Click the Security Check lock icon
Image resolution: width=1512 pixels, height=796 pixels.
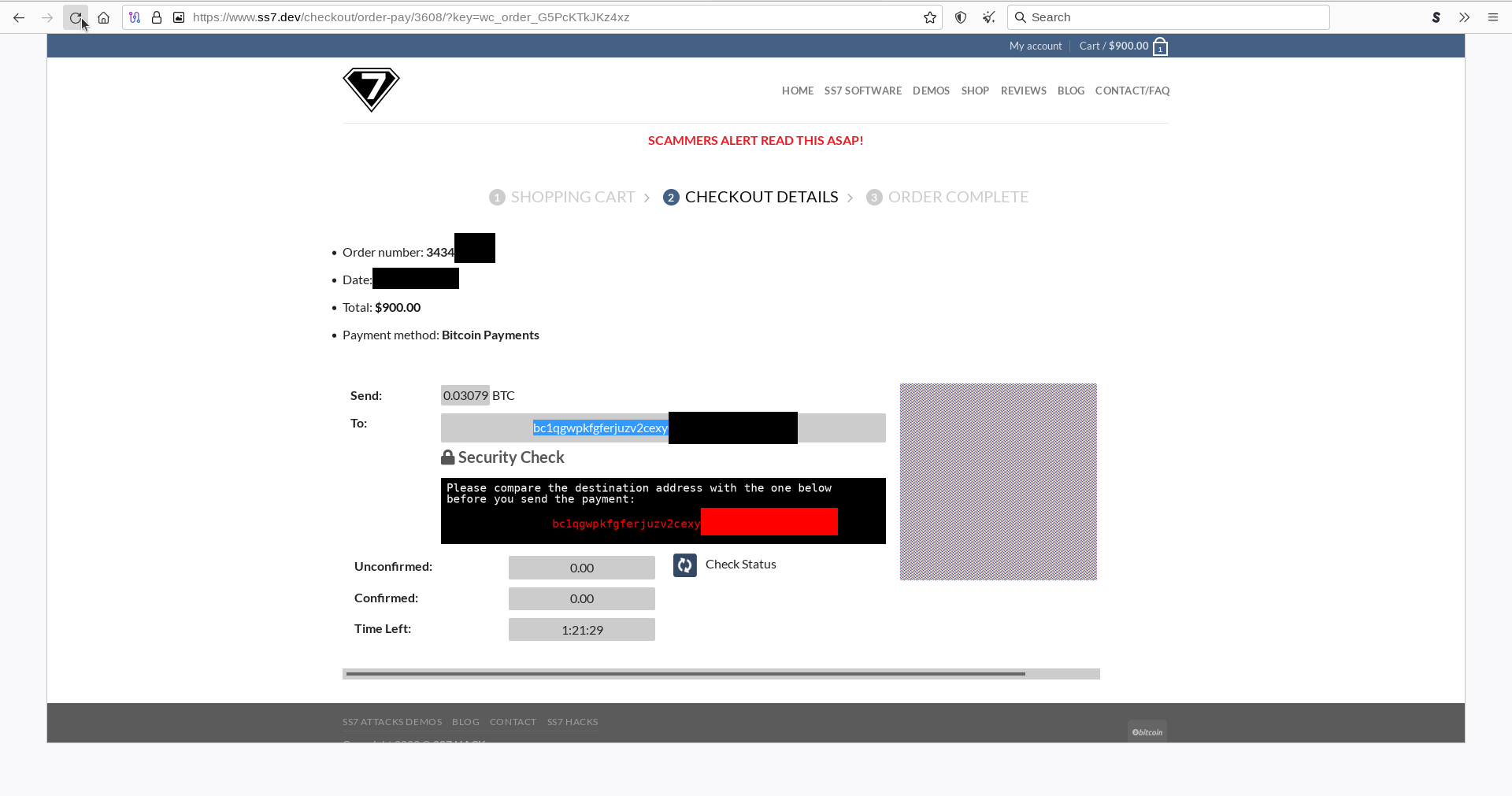pos(448,457)
